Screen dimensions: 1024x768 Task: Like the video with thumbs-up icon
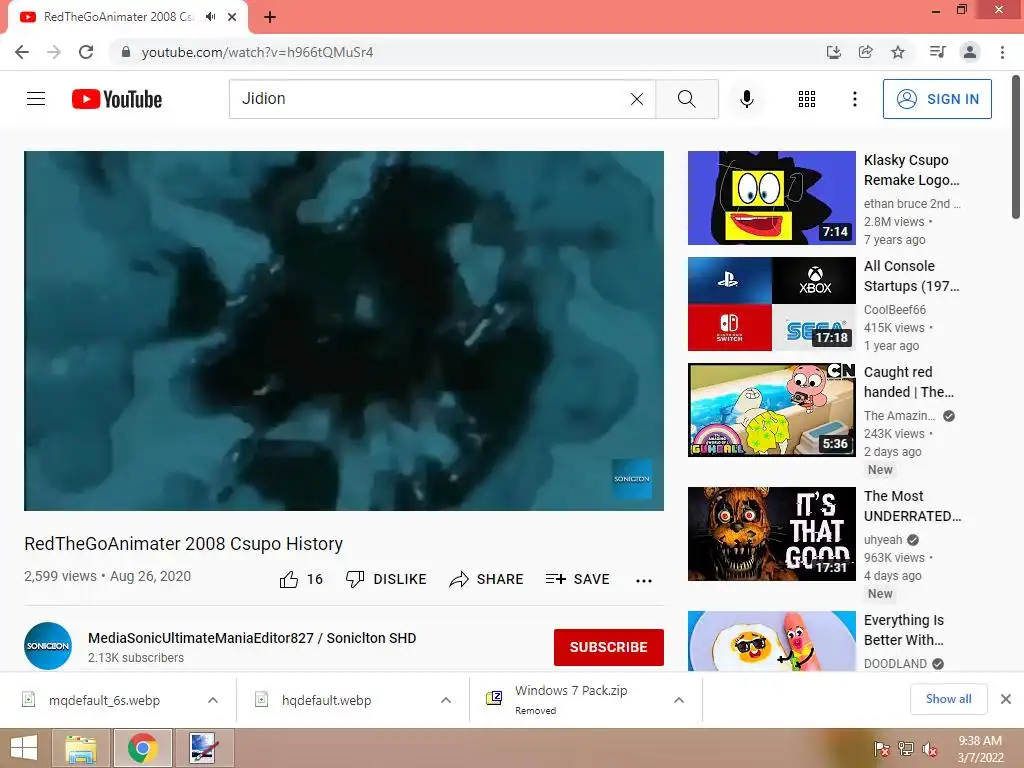tap(289, 579)
